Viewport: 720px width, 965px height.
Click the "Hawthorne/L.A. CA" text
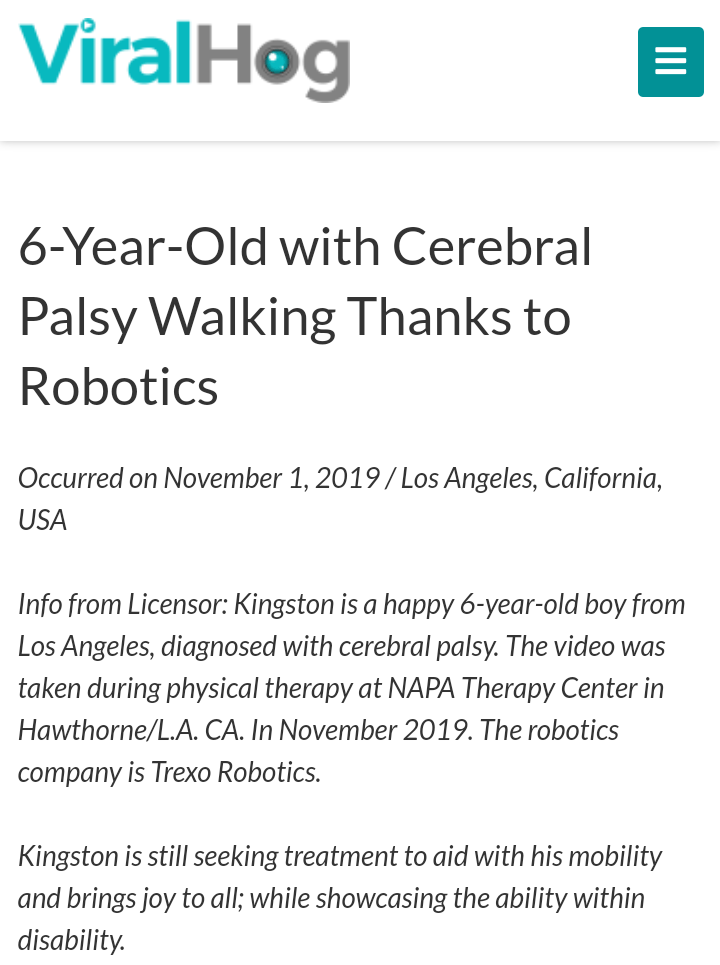tap(130, 731)
